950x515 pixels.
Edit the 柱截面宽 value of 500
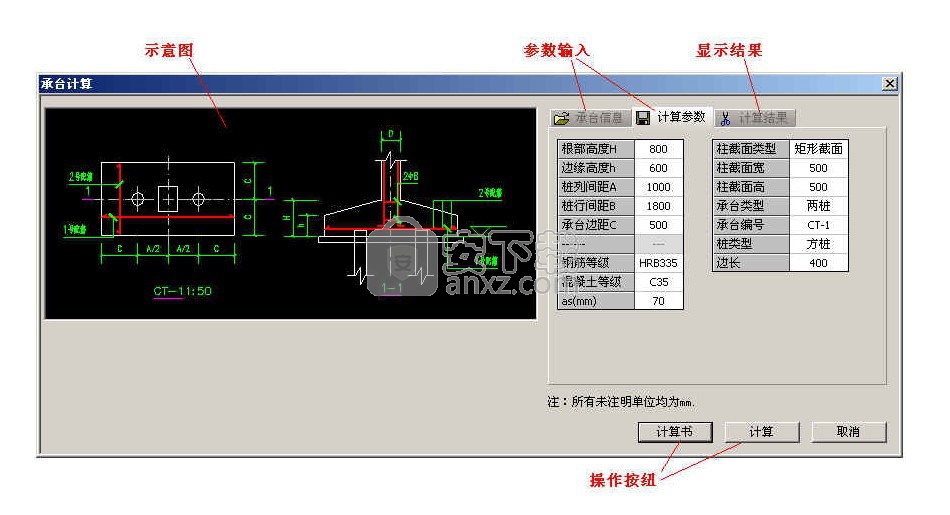(819, 168)
